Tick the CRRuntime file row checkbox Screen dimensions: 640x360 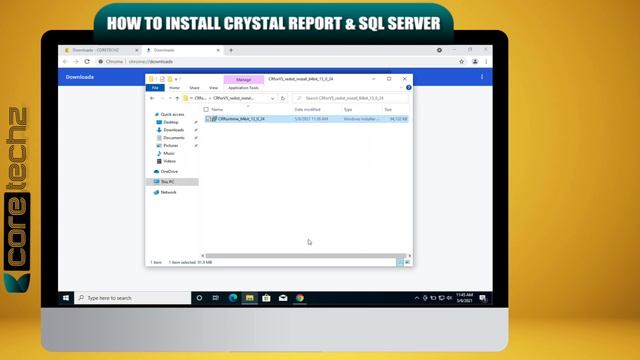point(207,119)
